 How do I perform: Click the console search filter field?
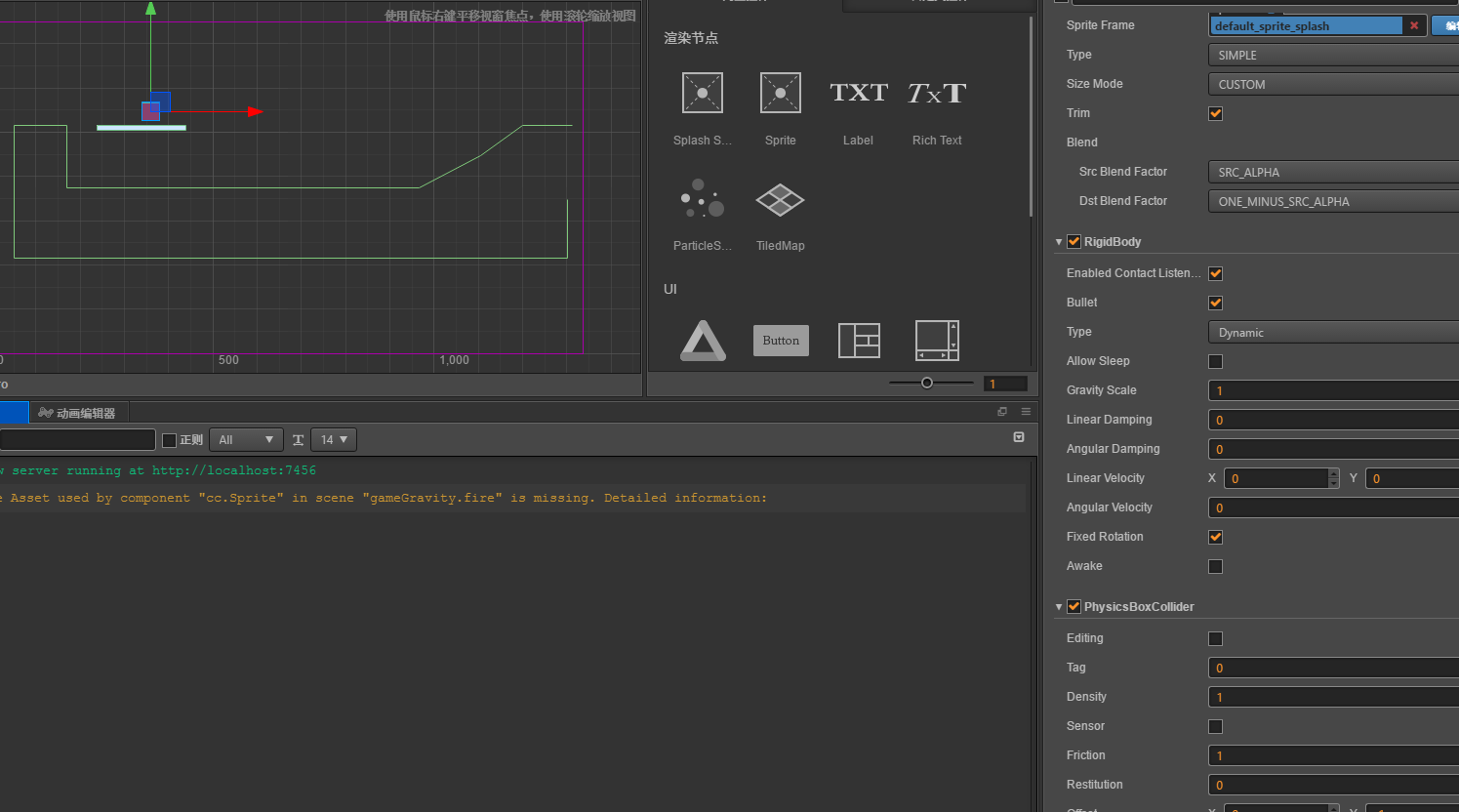tap(77, 440)
